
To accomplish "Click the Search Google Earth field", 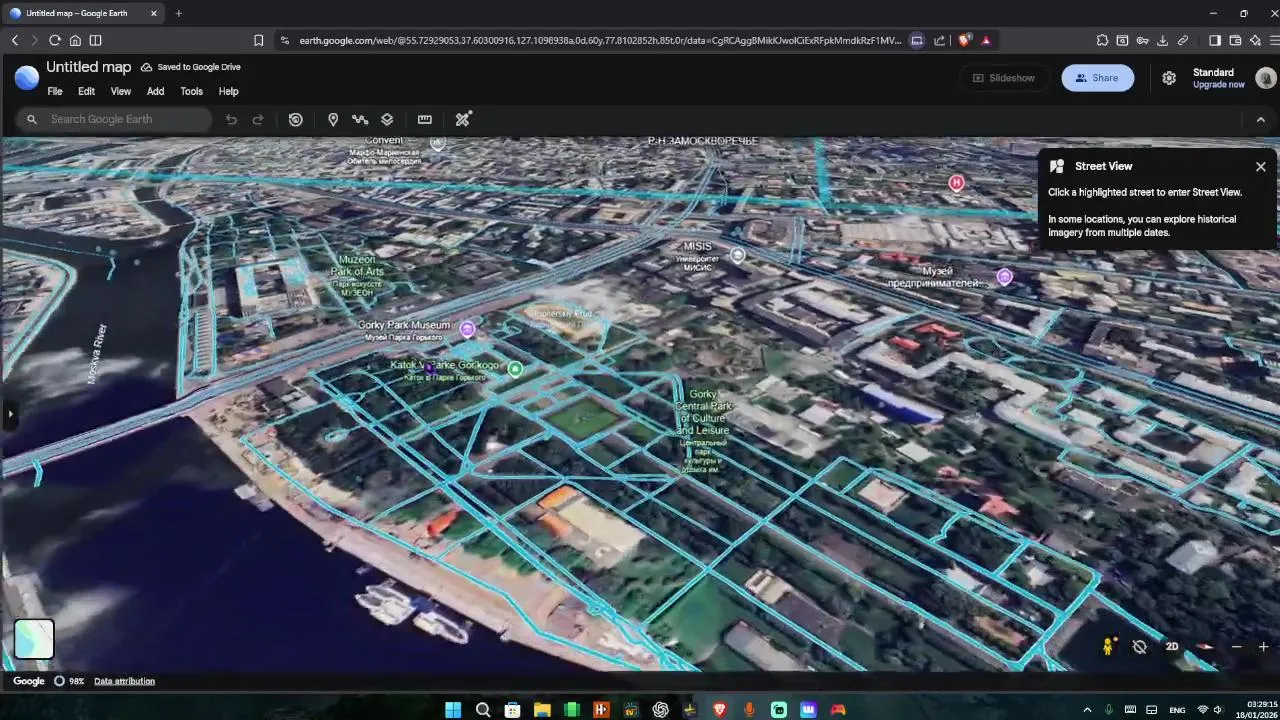I will pos(114,119).
